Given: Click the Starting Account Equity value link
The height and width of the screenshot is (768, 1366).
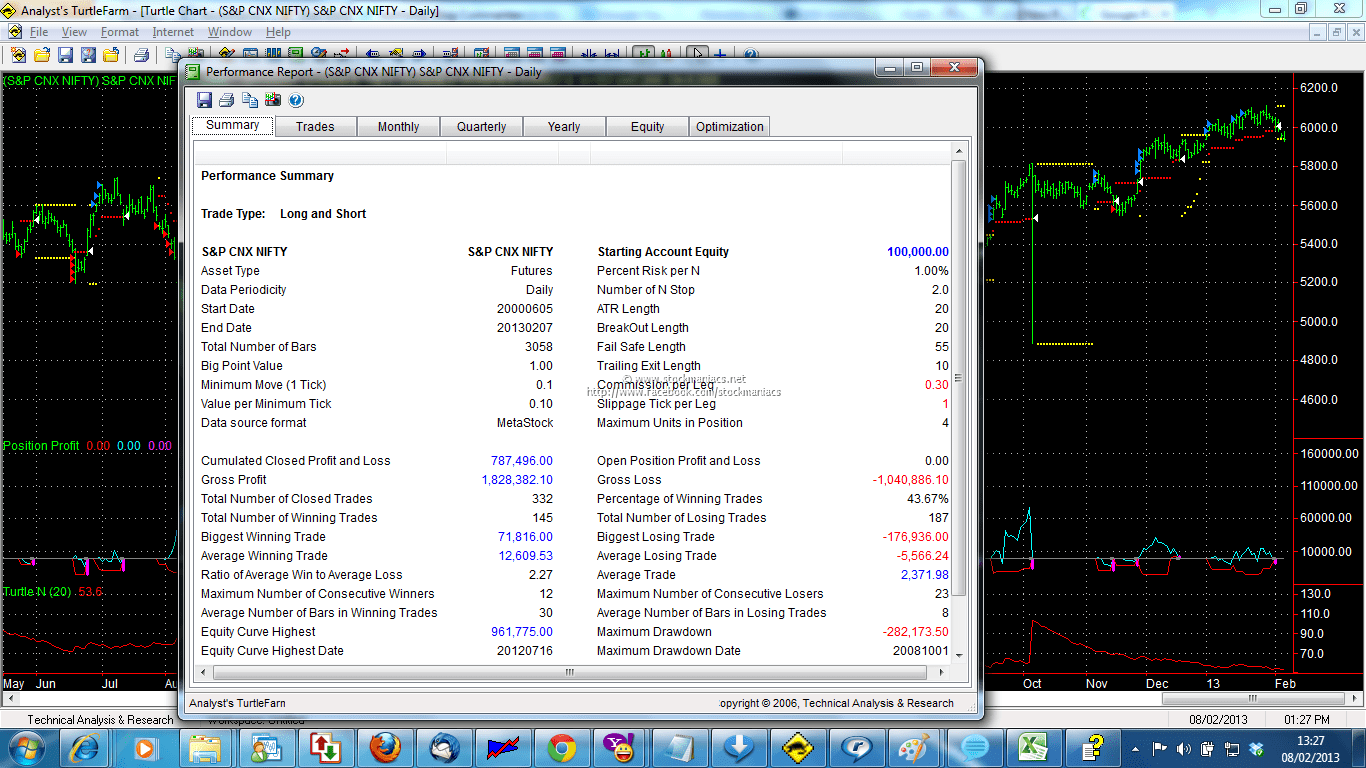Looking at the screenshot, I should (916, 251).
